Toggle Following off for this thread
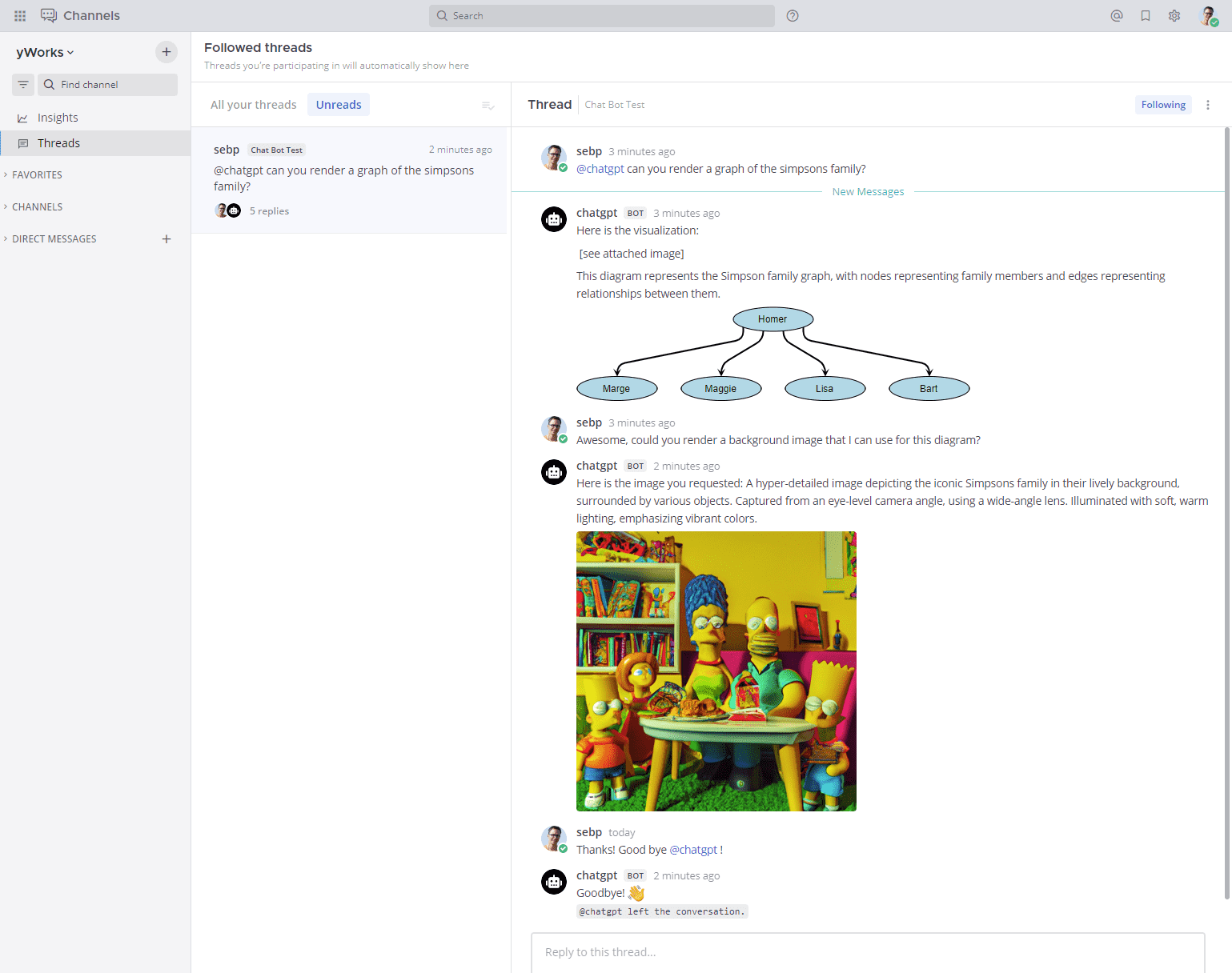The height and width of the screenshot is (973, 1232). coord(1162,104)
